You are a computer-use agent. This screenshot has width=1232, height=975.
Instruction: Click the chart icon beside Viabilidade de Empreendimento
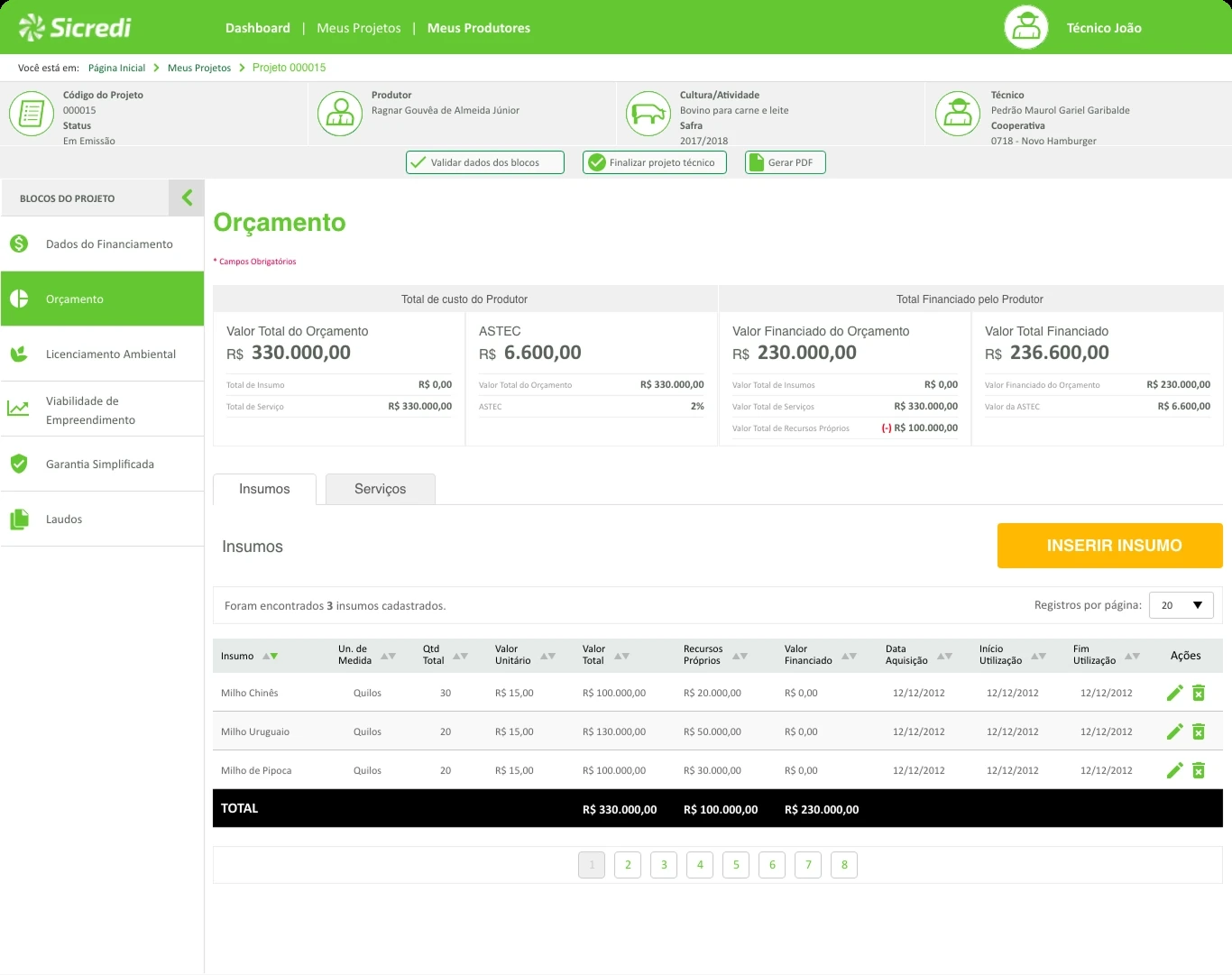(x=18, y=409)
